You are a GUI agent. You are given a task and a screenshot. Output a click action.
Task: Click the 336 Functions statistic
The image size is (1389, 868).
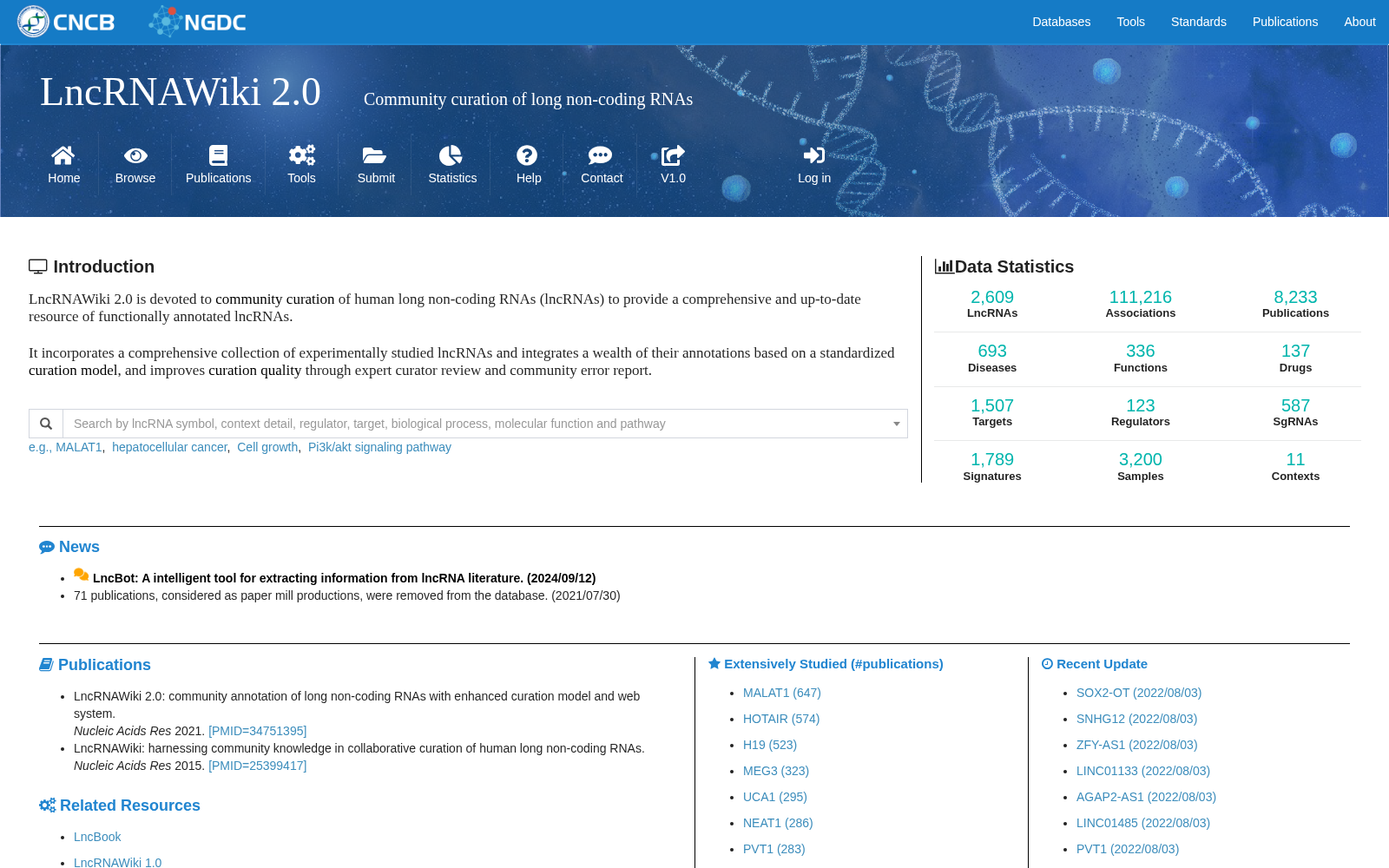point(1141,358)
